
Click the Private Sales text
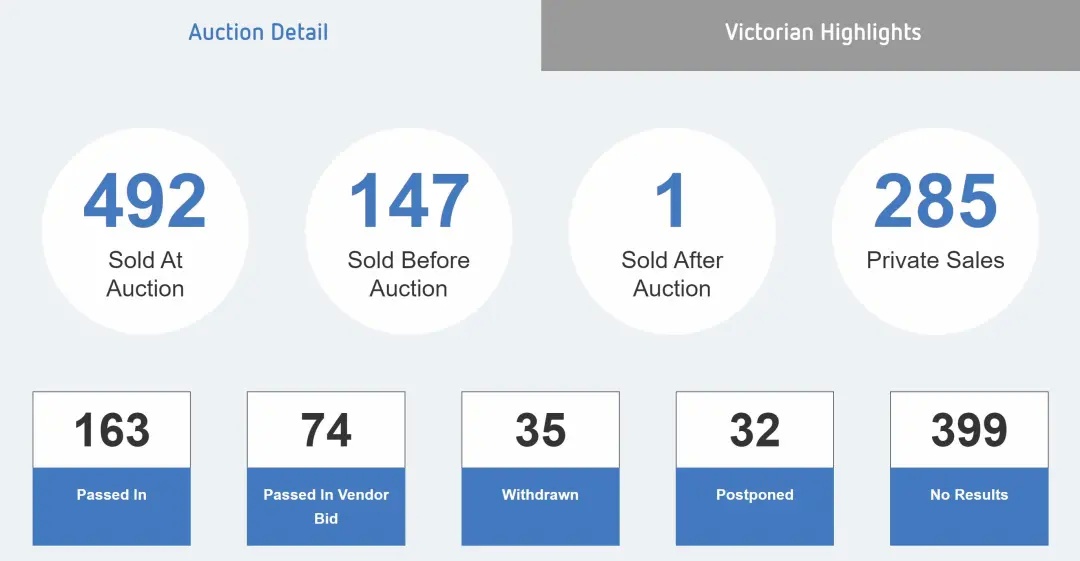(x=935, y=260)
